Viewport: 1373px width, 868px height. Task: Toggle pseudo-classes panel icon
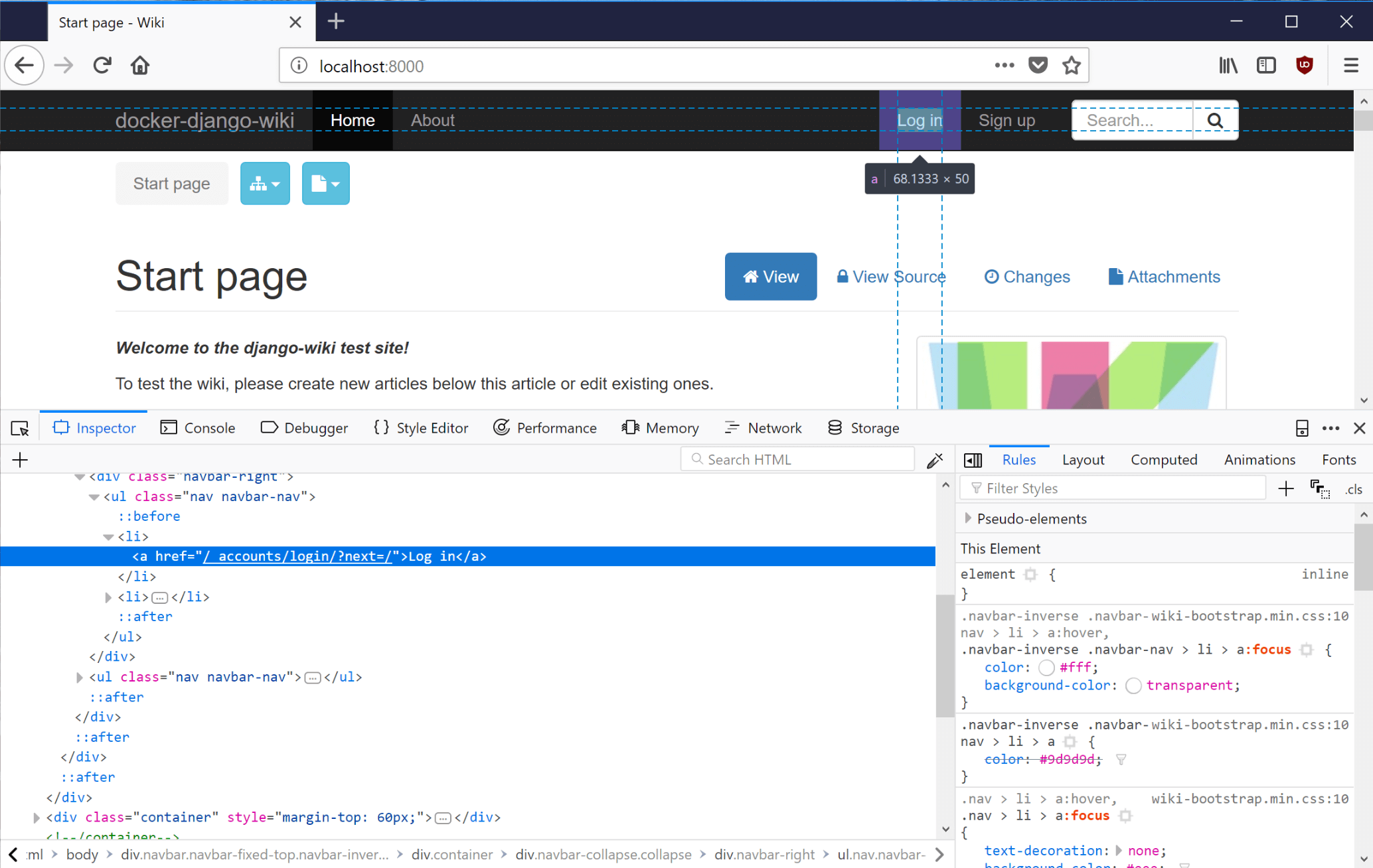(1320, 489)
